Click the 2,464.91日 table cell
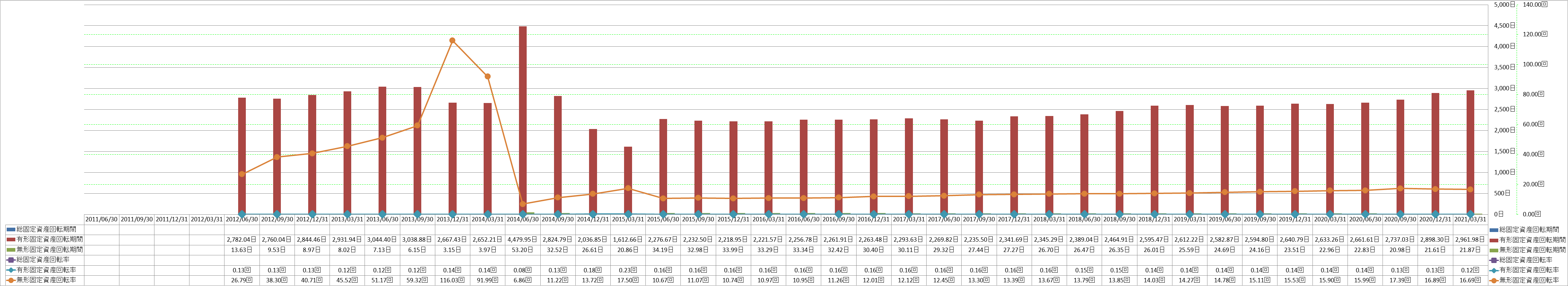Screen dimensions: 1568x286 1119,240
